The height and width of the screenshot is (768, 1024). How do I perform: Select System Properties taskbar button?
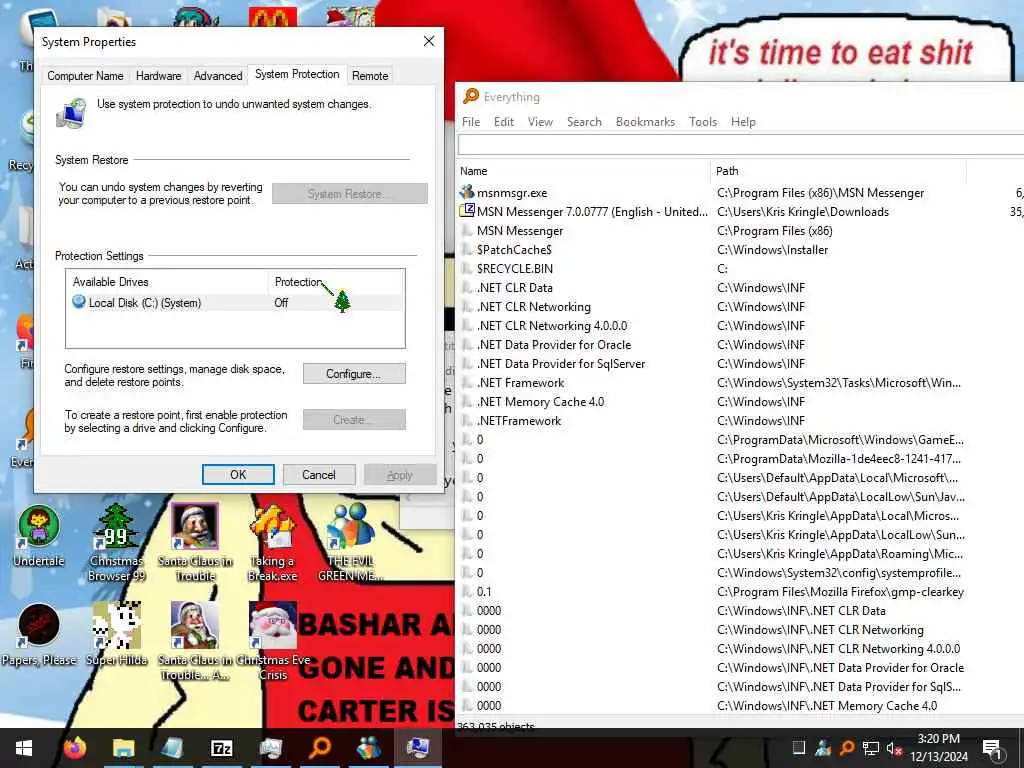tap(418, 748)
